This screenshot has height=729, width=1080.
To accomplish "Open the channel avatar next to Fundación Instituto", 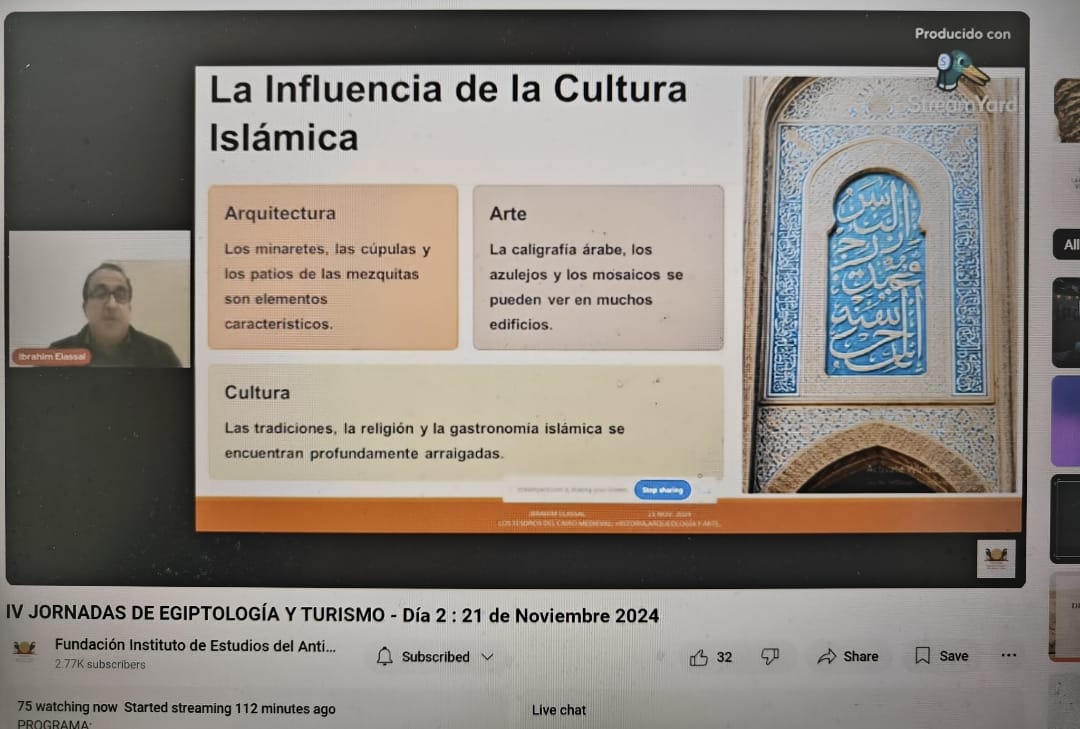I will 25,650.
